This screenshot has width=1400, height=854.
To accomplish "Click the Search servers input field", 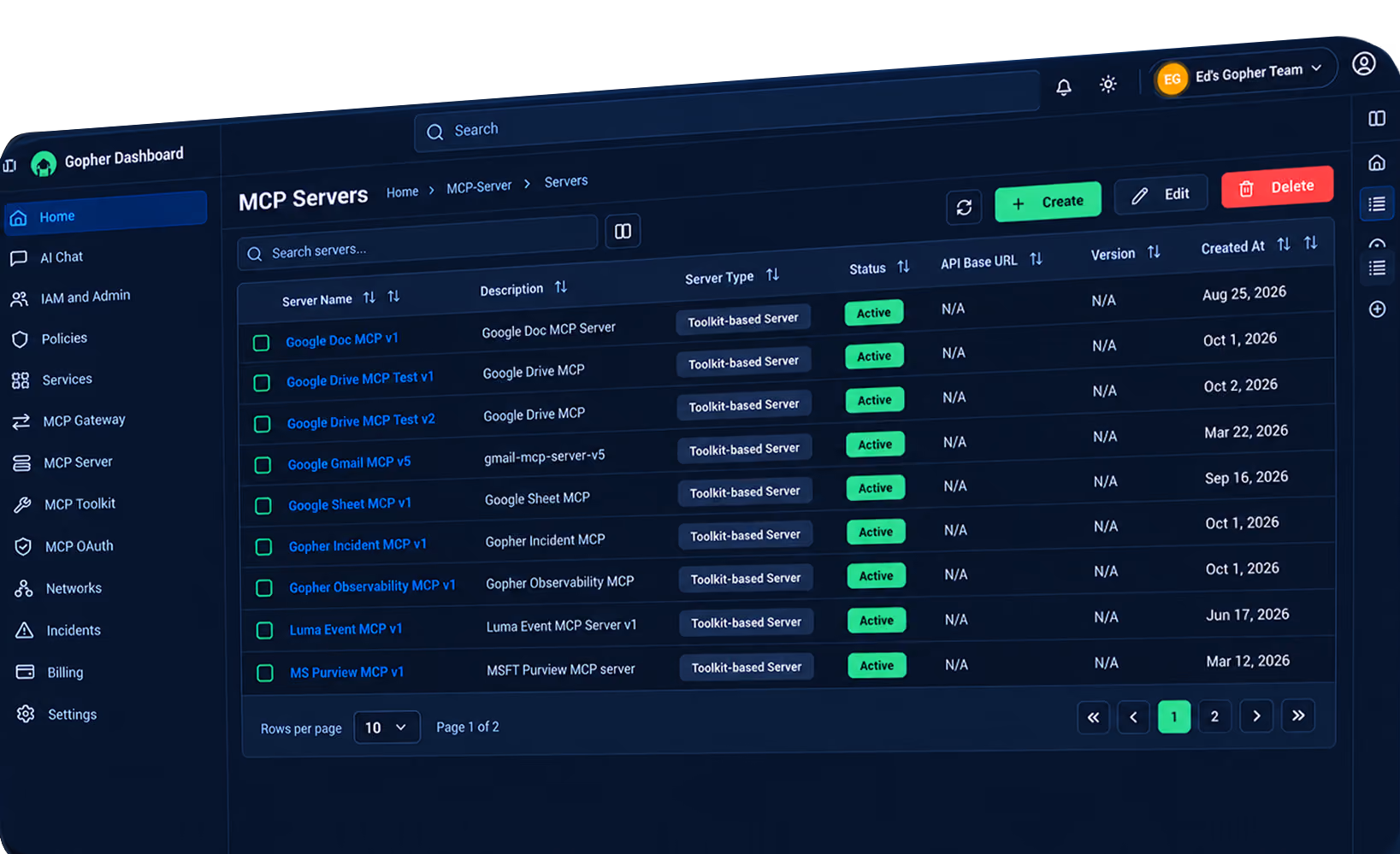I will coord(417,244).
